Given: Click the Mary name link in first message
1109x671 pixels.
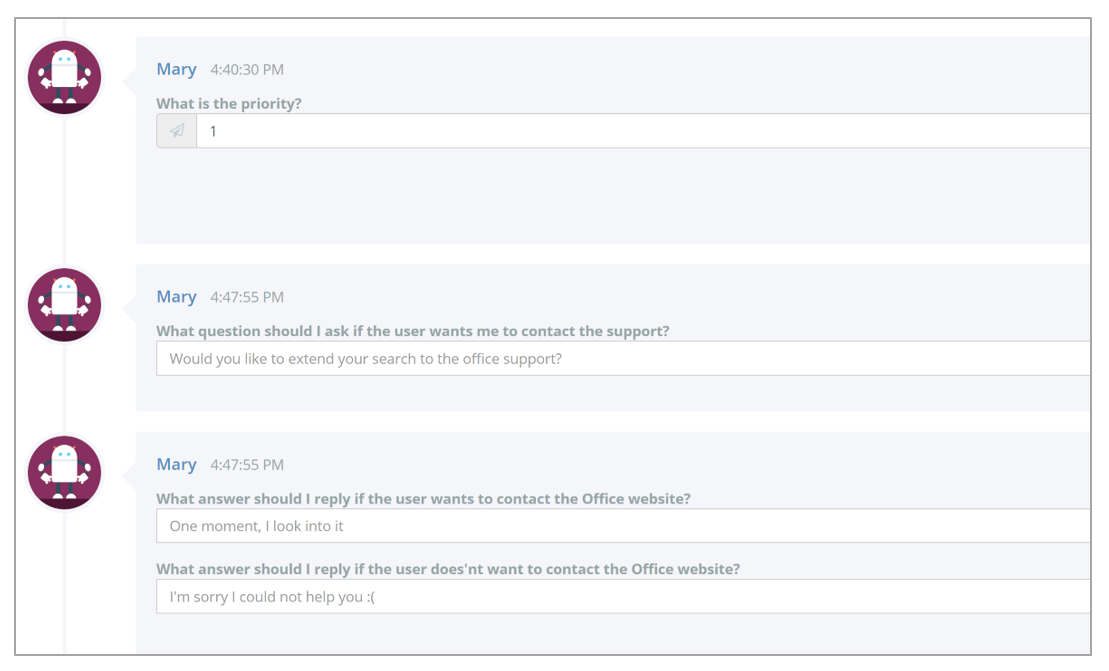Looking at the screenshot, I should click(176, 69).
